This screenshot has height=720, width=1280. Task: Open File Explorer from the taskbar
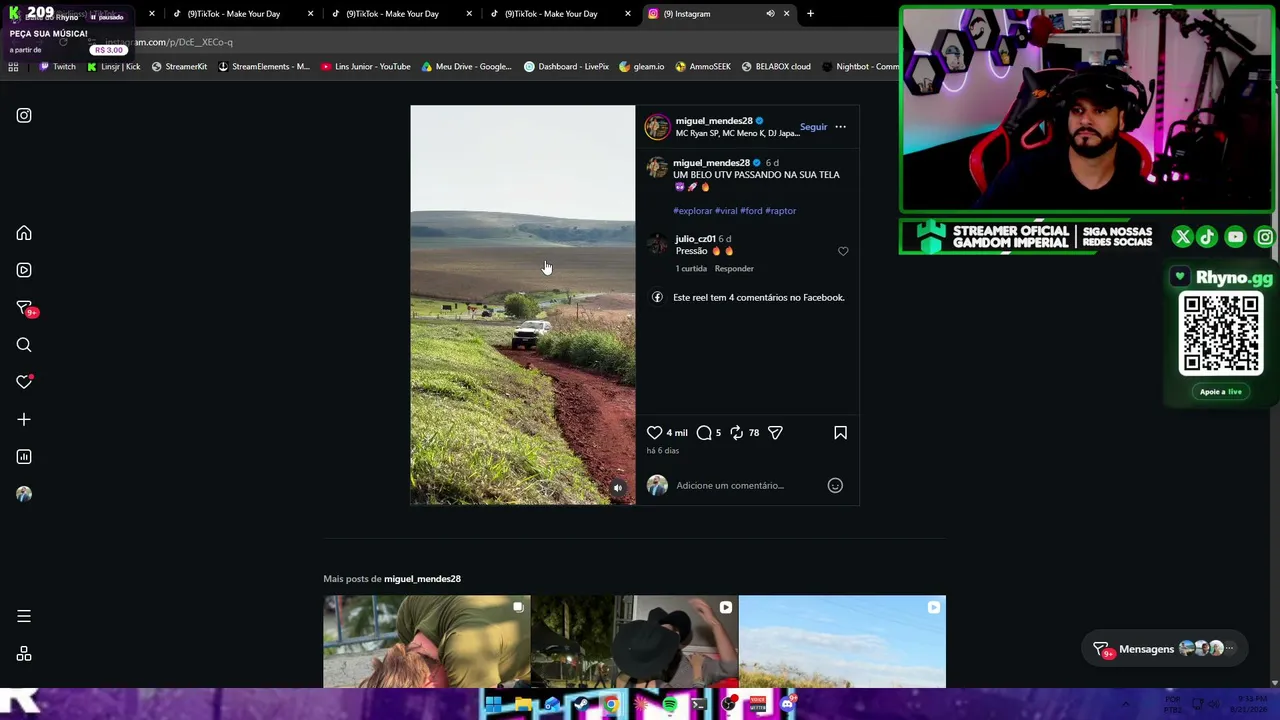[x=523, y=704]
